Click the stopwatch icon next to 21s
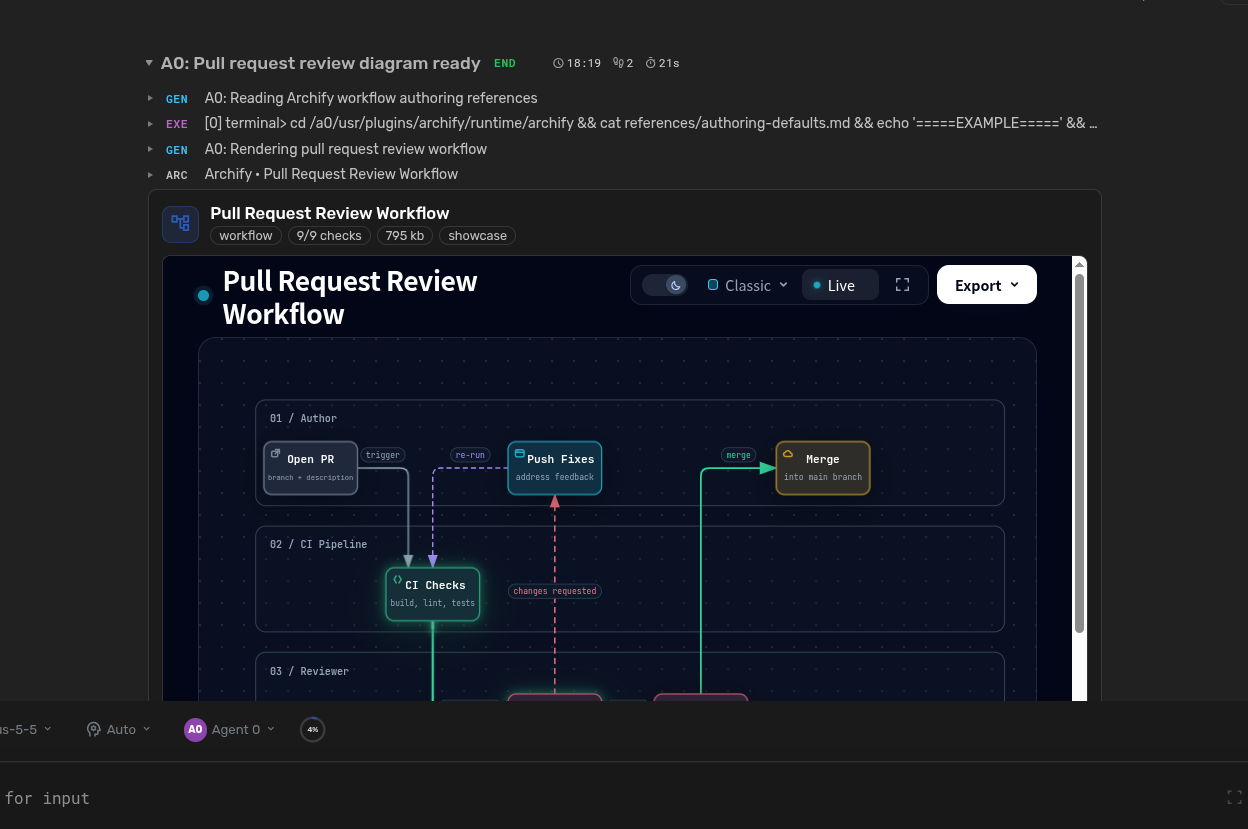 click(x=650, y=63)
